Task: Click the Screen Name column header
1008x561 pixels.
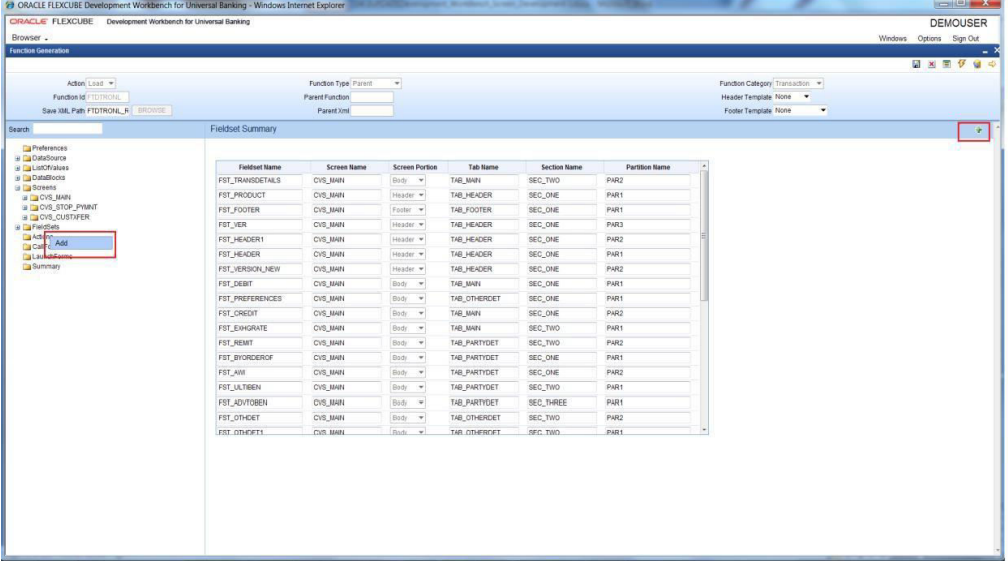Action: click(346, 167)
